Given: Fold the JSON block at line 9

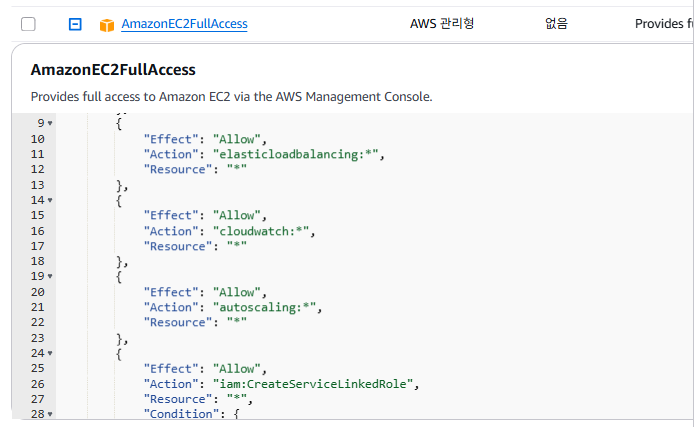Looking at the screenshot, I should pyautogui.click(x=50, y=123).
